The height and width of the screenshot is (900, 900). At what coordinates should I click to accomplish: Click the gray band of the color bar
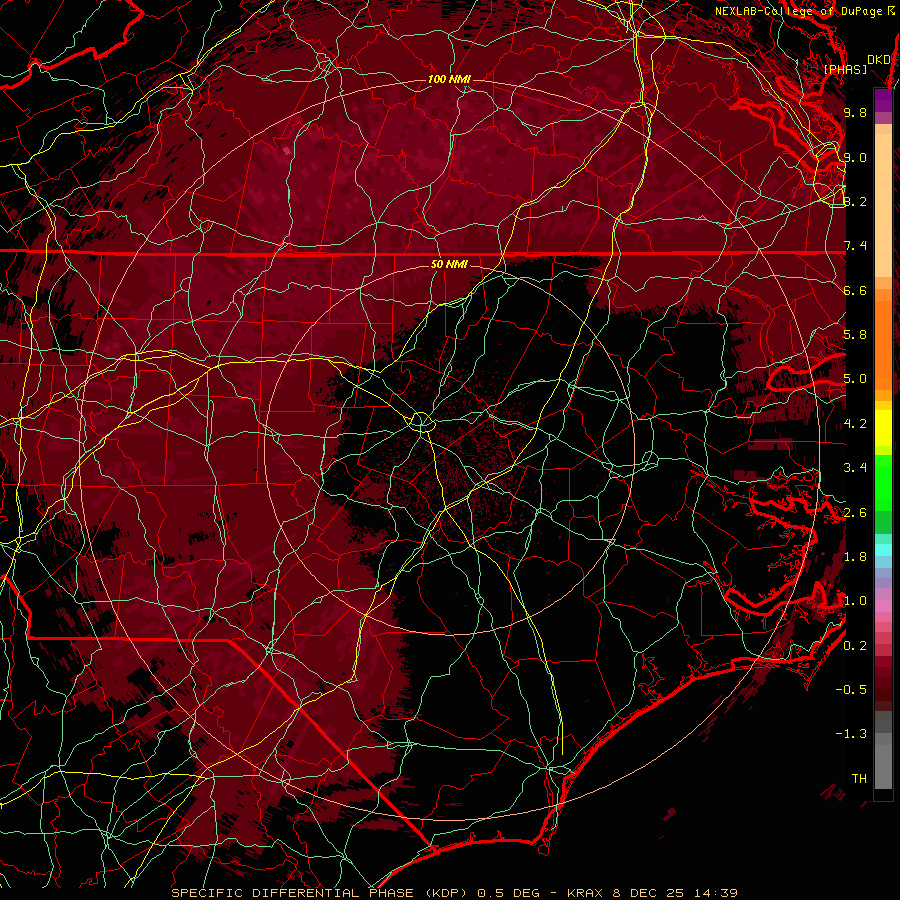pyautogui.click(x=883, y=749)
